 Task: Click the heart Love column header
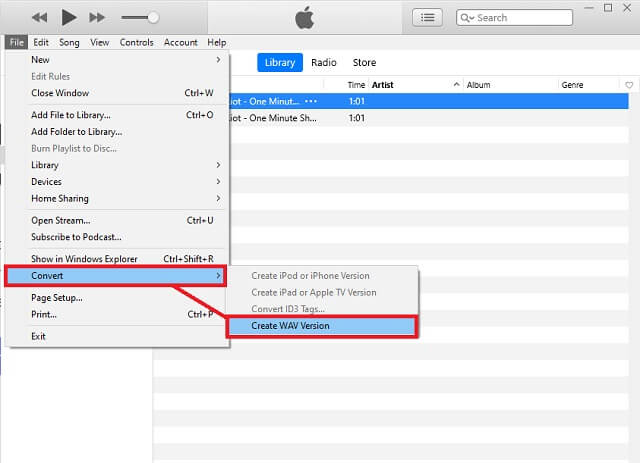click(629, 85)
